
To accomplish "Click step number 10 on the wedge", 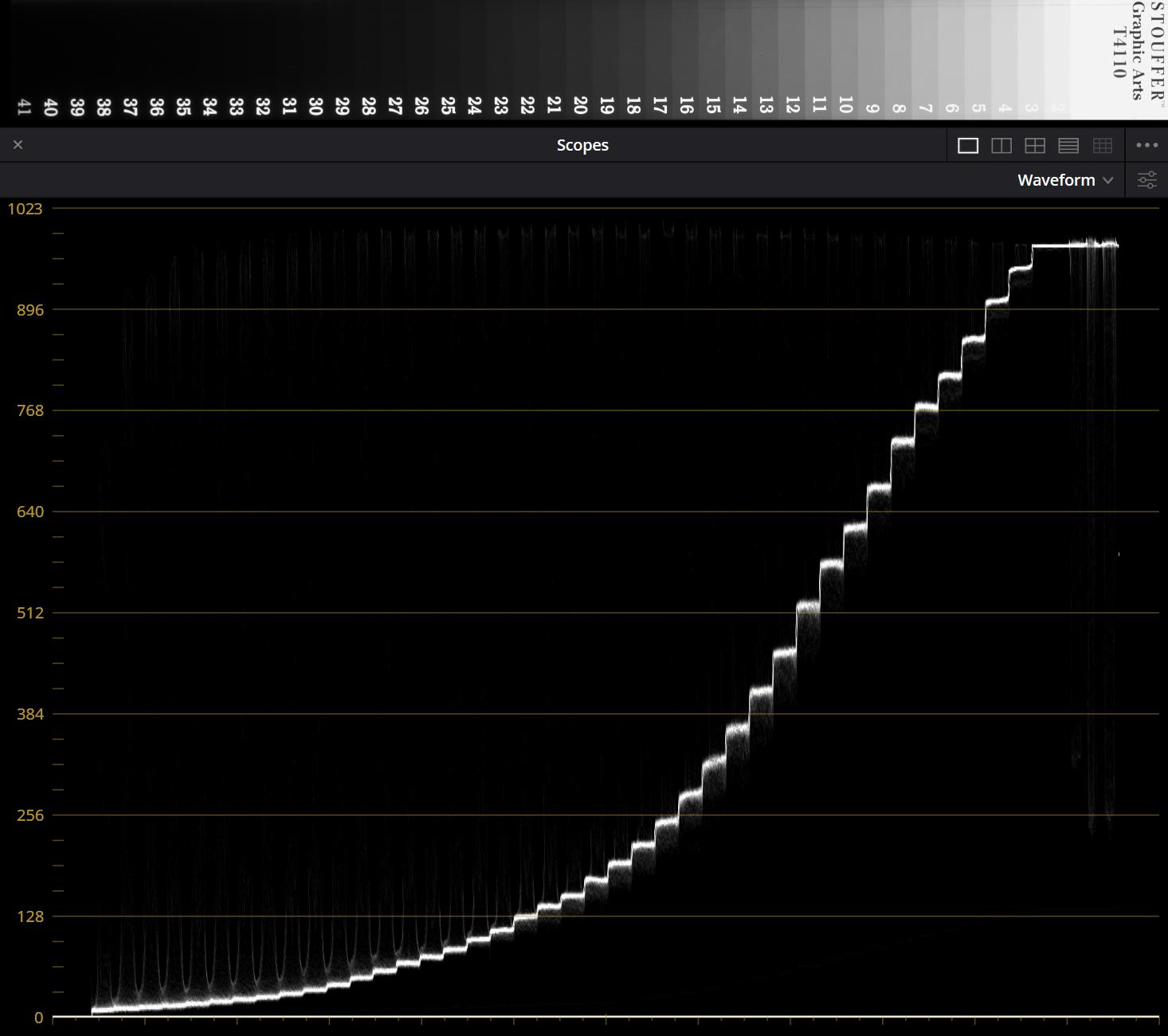I will click(845, 105).
